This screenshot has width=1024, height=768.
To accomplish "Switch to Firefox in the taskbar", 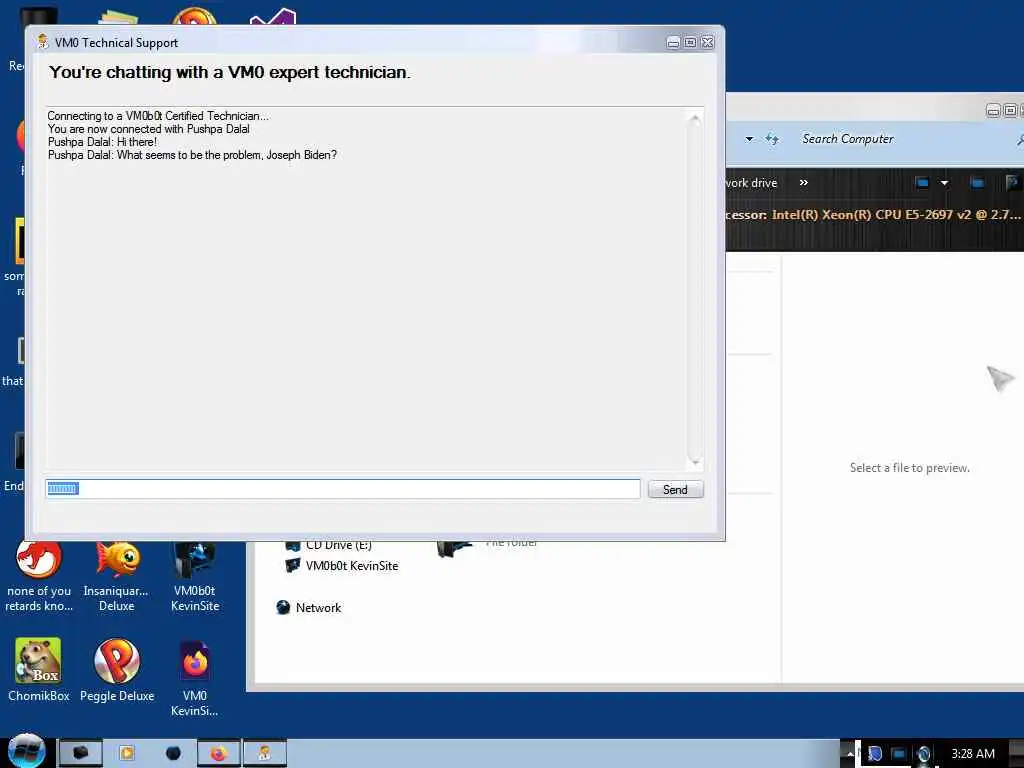I will (219, 754).
